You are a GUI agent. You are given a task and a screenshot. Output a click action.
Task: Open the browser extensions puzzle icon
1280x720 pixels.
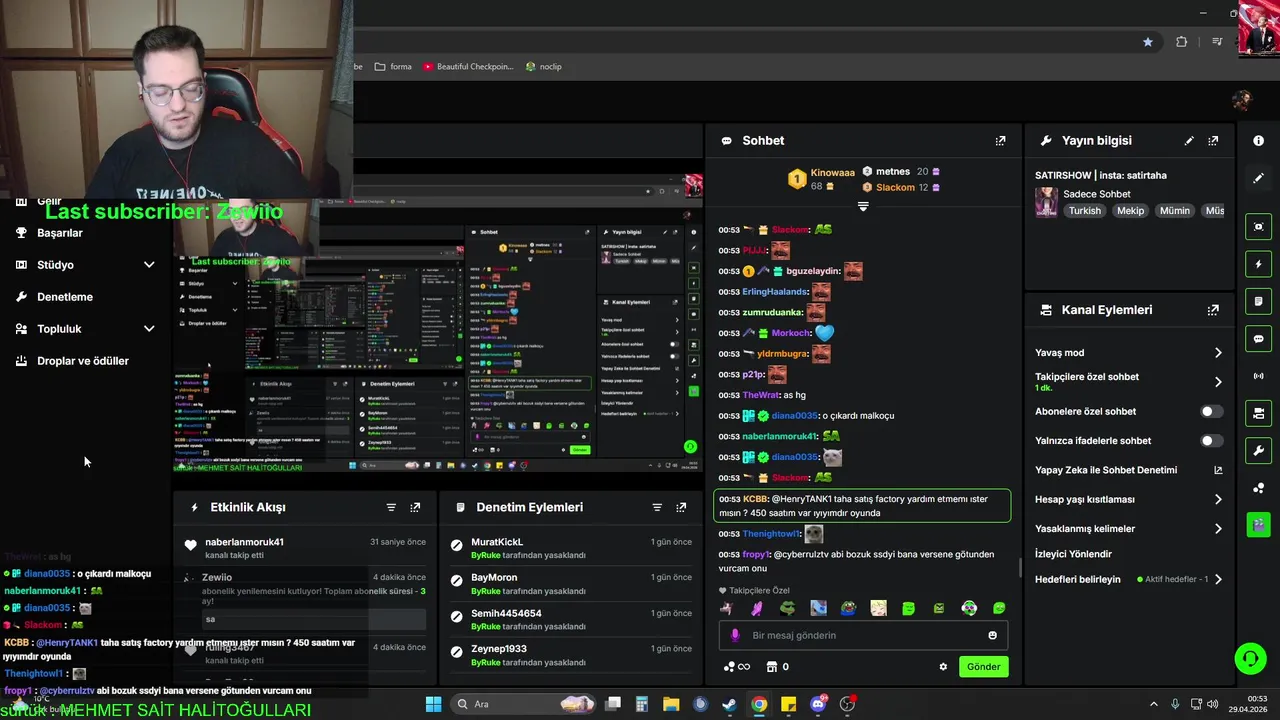pyautogui.click(x=1182, y=42)
